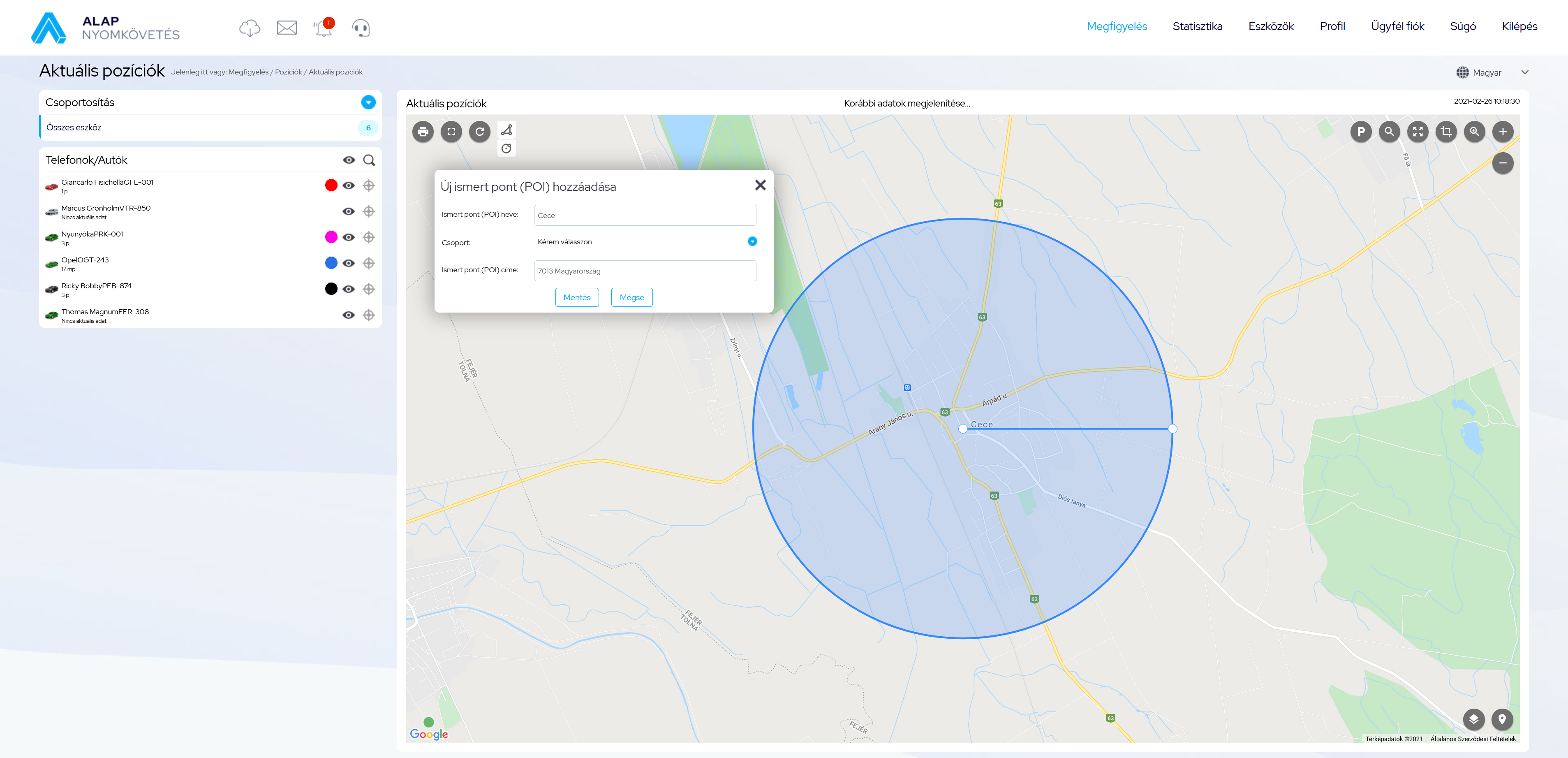Click the crop area tool icon
This screenshot has width=1568, height=758.
click(x=1445, y=132)
